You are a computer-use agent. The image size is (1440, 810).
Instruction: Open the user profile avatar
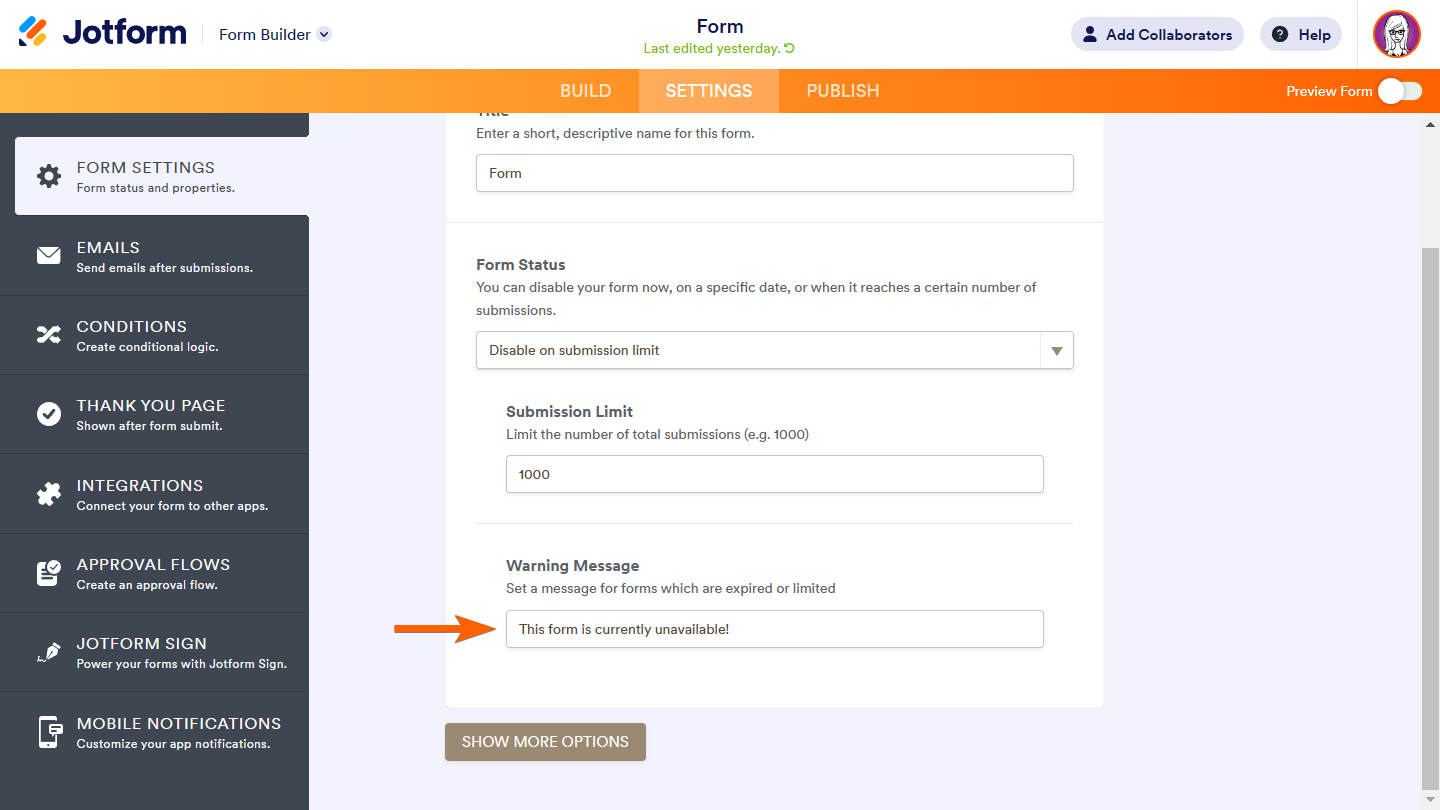coord(1396,35)
